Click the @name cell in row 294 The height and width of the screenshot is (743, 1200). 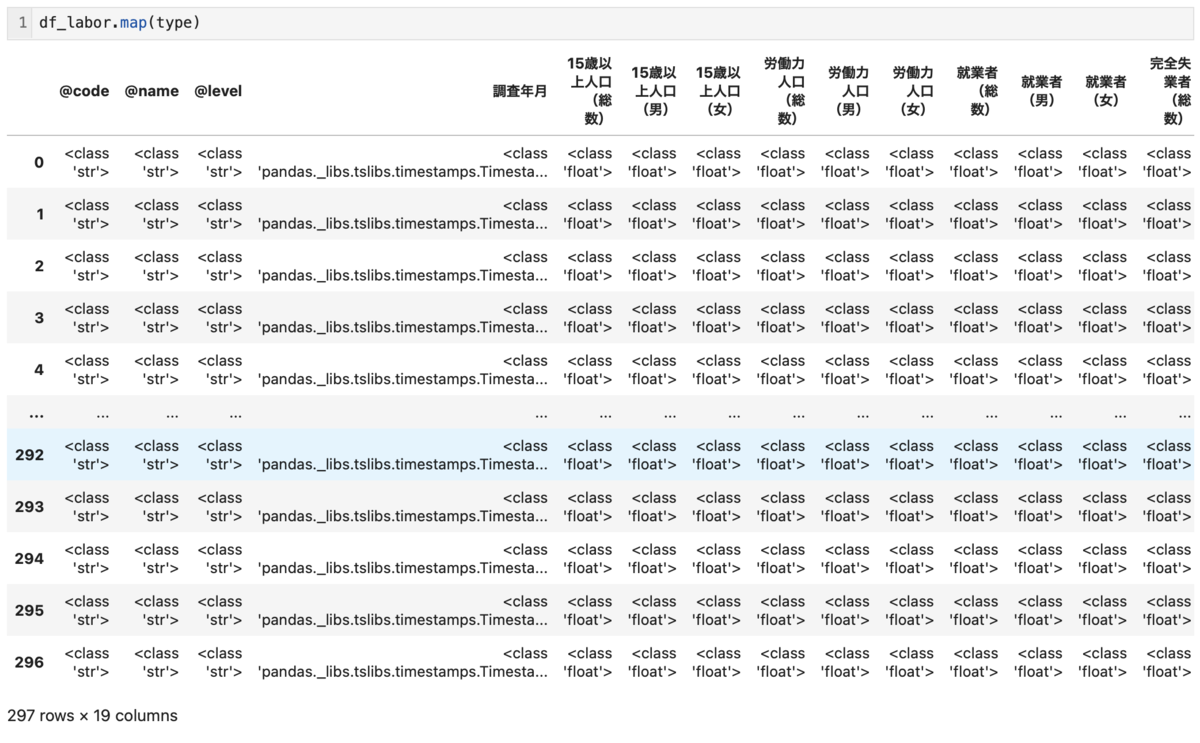pos(156,559)
